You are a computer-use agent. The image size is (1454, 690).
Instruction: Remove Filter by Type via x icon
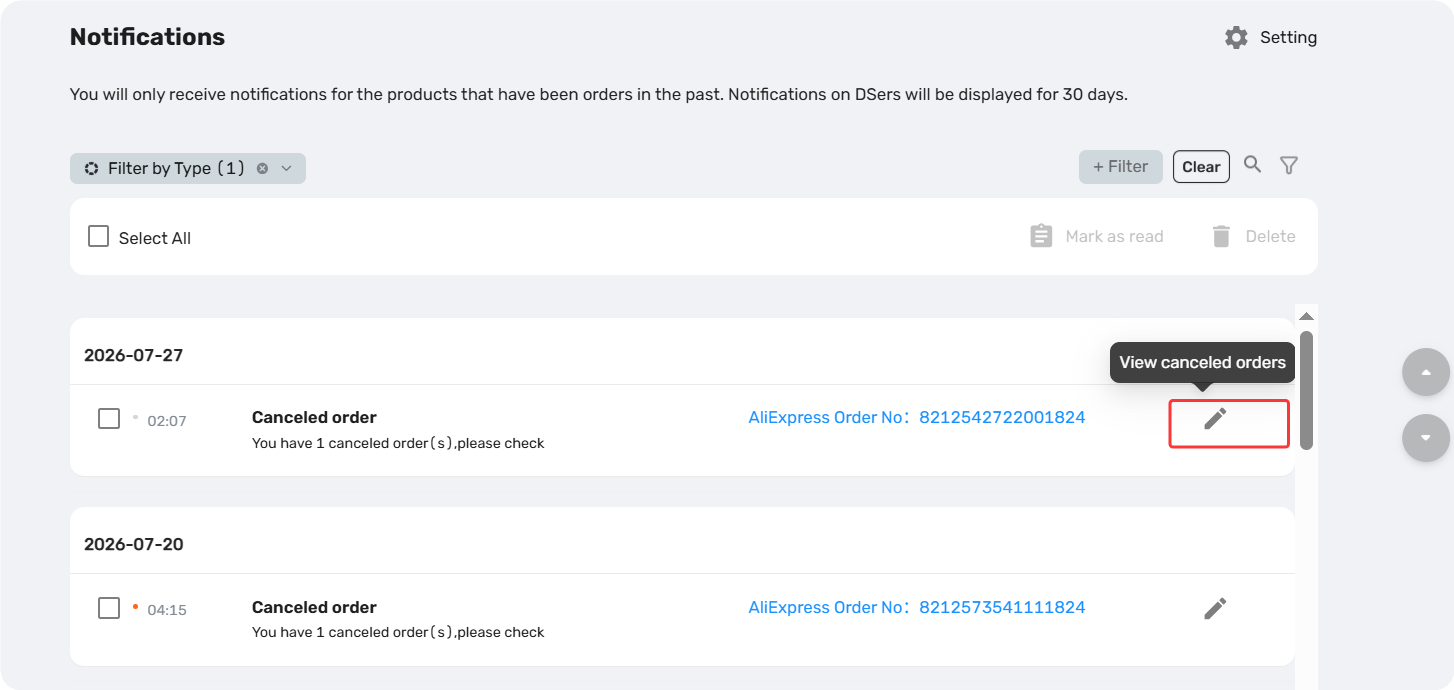click(262, 168)
